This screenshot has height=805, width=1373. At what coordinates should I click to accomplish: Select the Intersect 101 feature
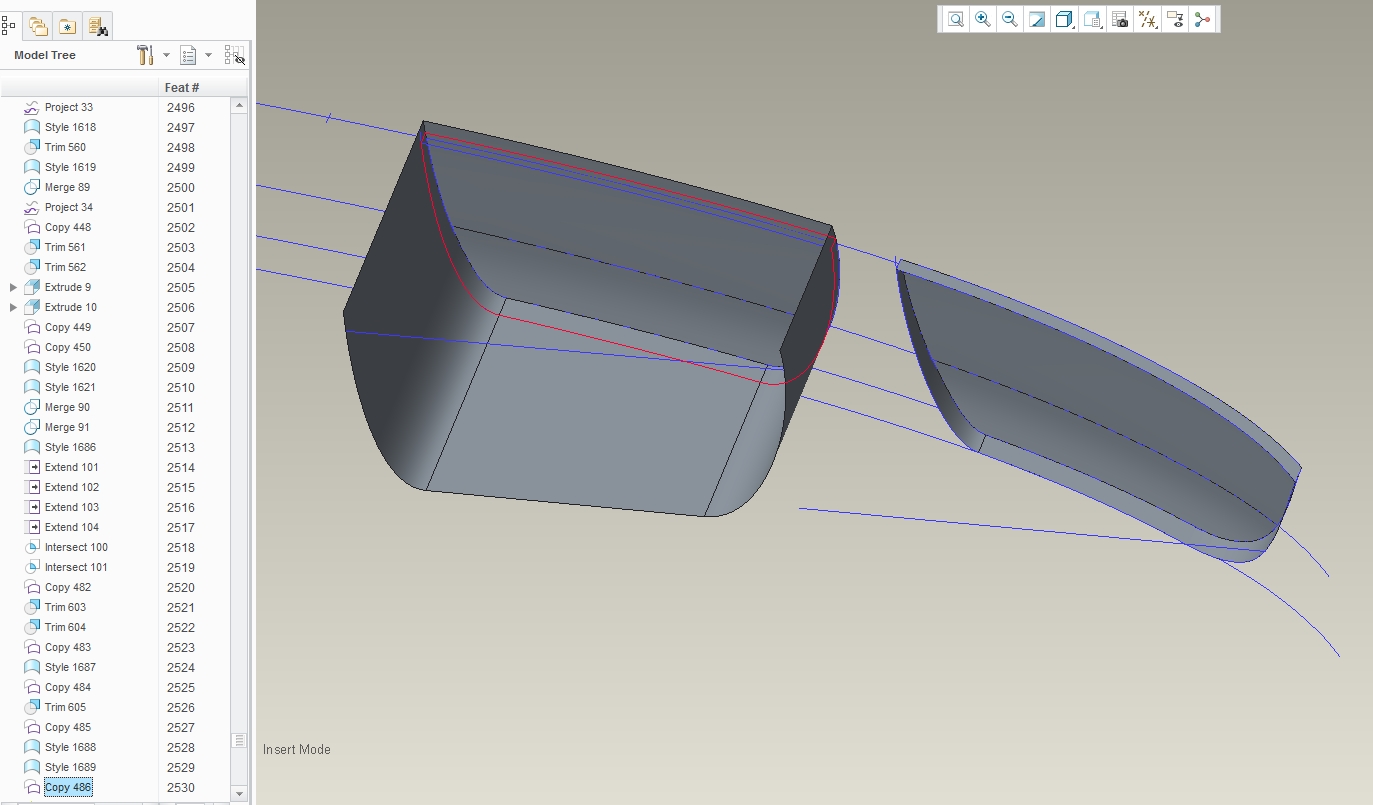pyautogui.click(x=76, y=567)
